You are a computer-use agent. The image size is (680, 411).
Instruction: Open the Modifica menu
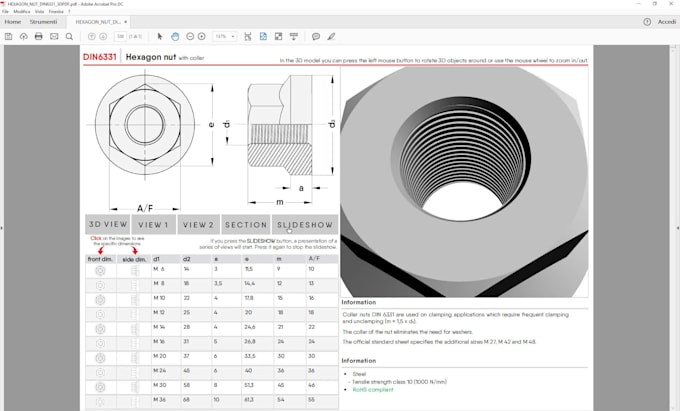click(21, 11)
